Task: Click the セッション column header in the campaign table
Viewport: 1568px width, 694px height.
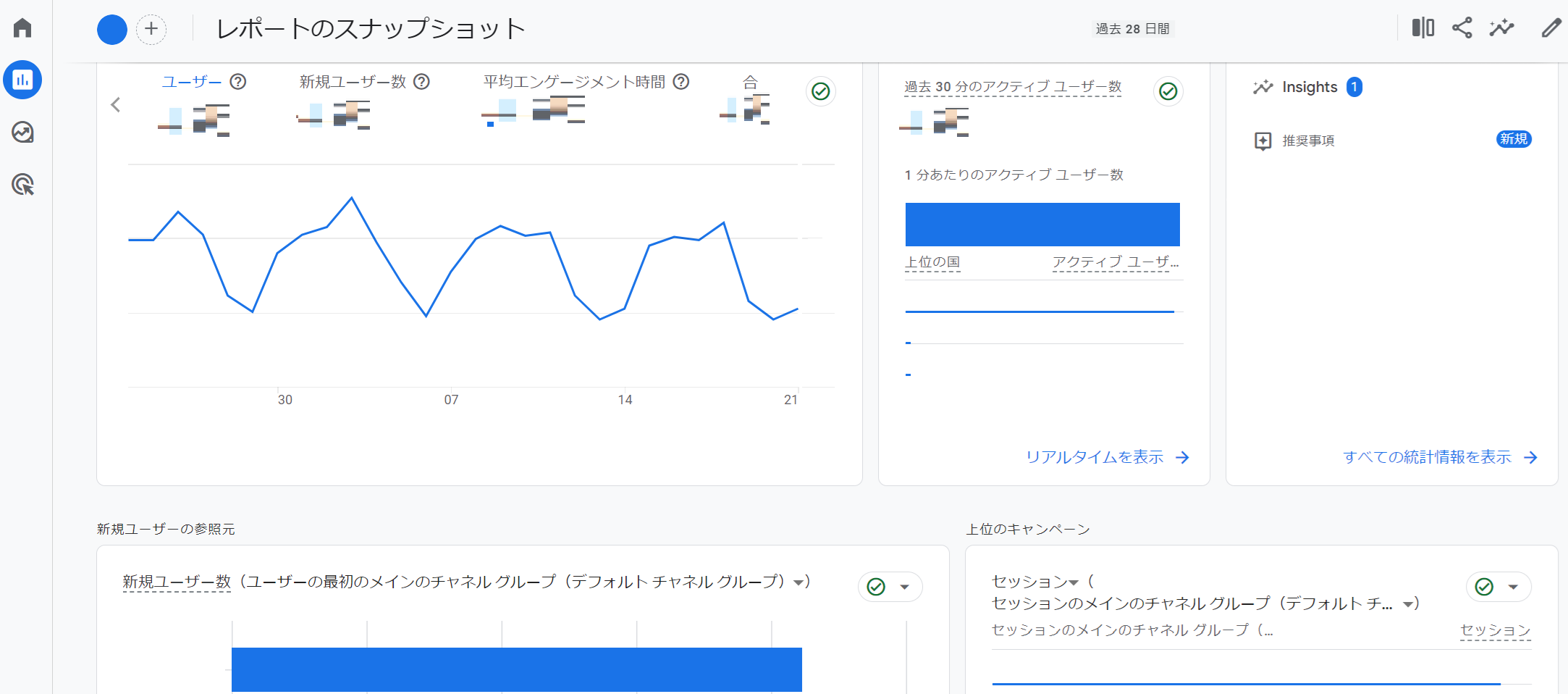Action: pos(1496,630)
